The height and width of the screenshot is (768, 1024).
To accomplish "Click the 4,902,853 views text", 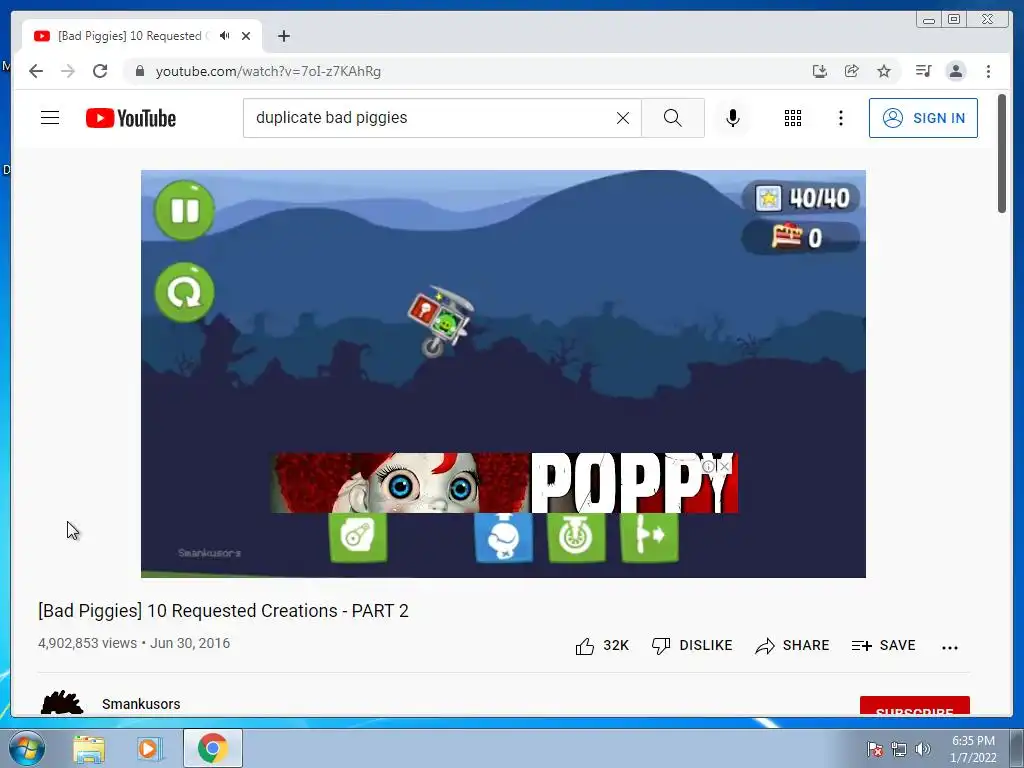I will pyautogui.click(x=88, y=643).
